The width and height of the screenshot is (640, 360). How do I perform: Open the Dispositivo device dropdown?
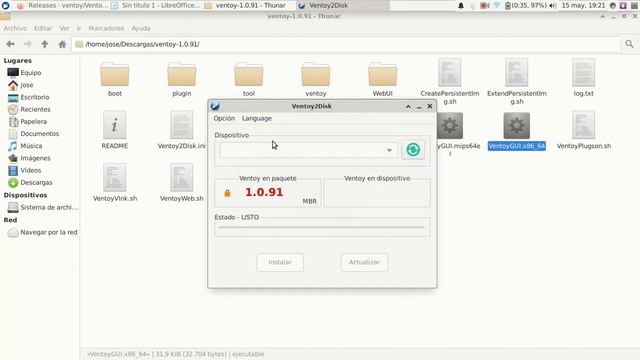(x=308, y=150)
